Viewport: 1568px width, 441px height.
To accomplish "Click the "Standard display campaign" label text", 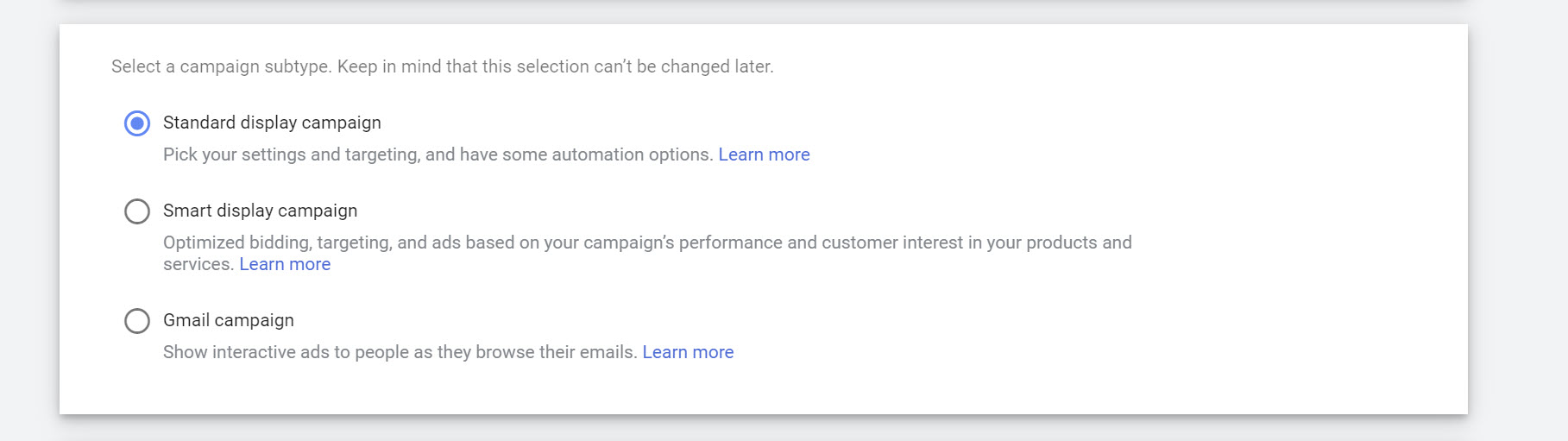I will (x=272, y=123).
